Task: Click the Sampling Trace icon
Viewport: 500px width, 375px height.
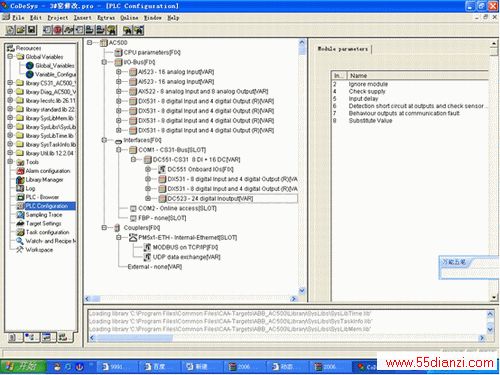Action: 20,215
